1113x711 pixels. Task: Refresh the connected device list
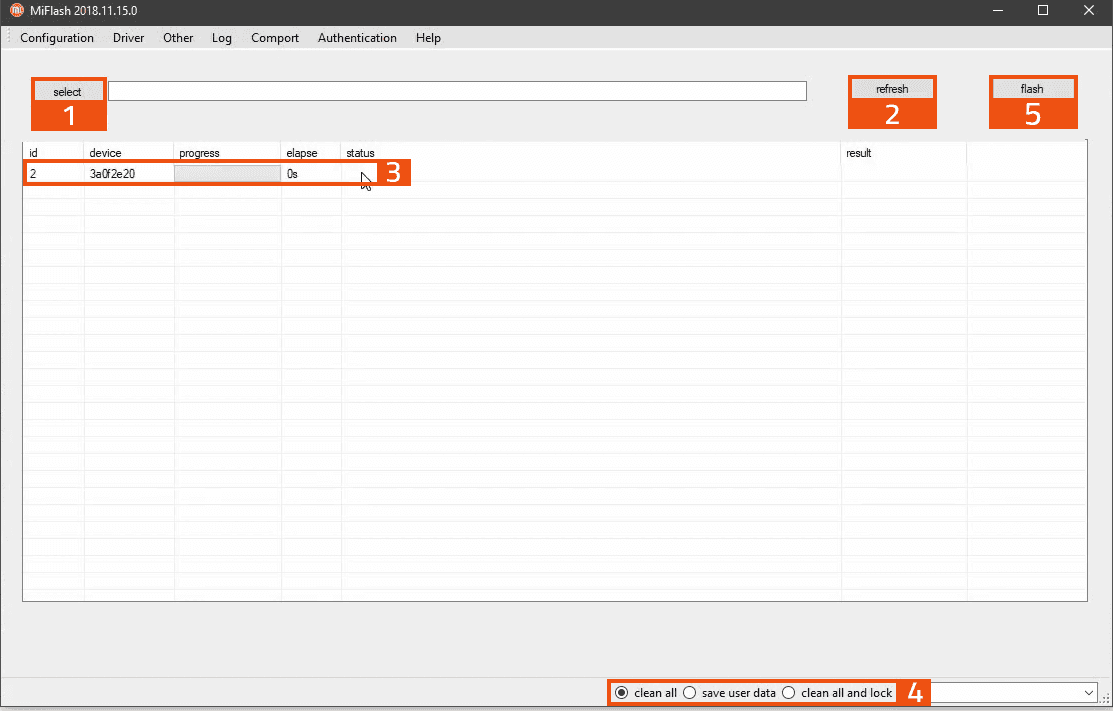coord(892,89)
